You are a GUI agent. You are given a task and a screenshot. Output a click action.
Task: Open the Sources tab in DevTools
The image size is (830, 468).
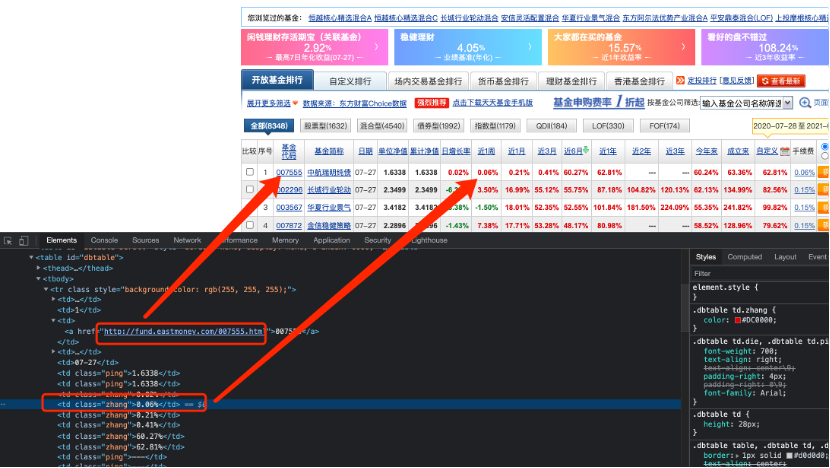tap(146, 240)
